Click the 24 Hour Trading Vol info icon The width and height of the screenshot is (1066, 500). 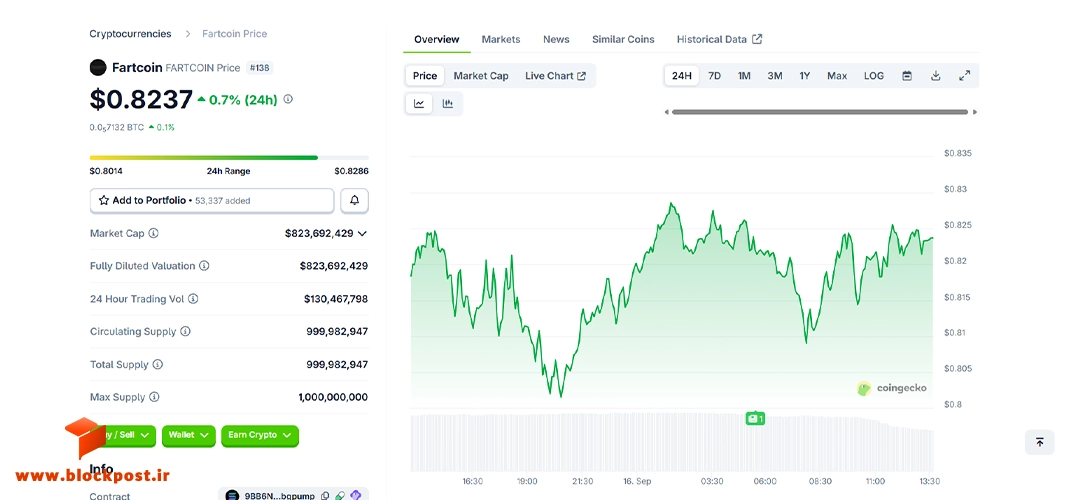193,299
